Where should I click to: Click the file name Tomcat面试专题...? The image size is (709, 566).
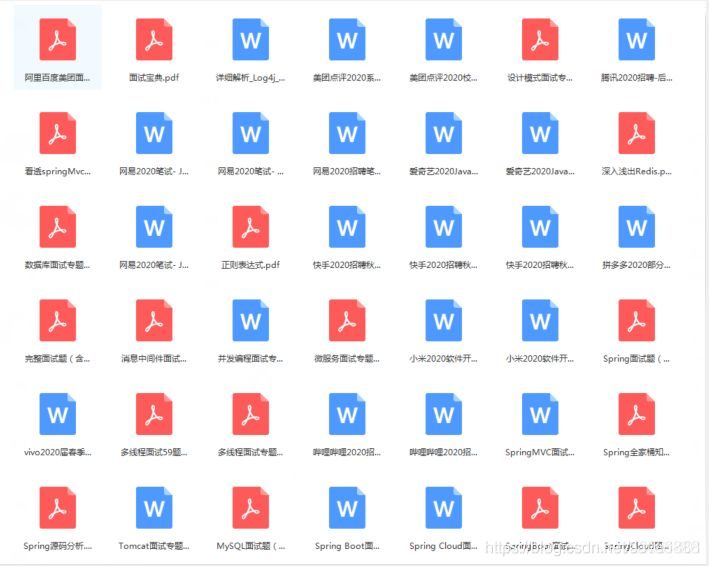tap(154, 546)
